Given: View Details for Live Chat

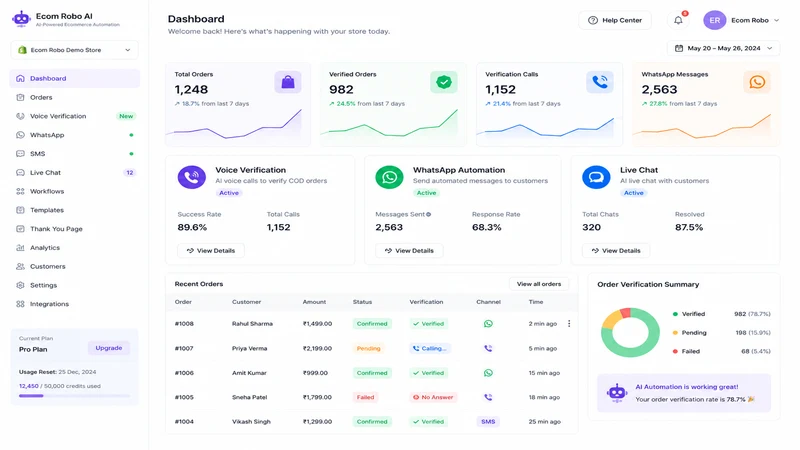Looking at the screenshot, I should 616,251.
